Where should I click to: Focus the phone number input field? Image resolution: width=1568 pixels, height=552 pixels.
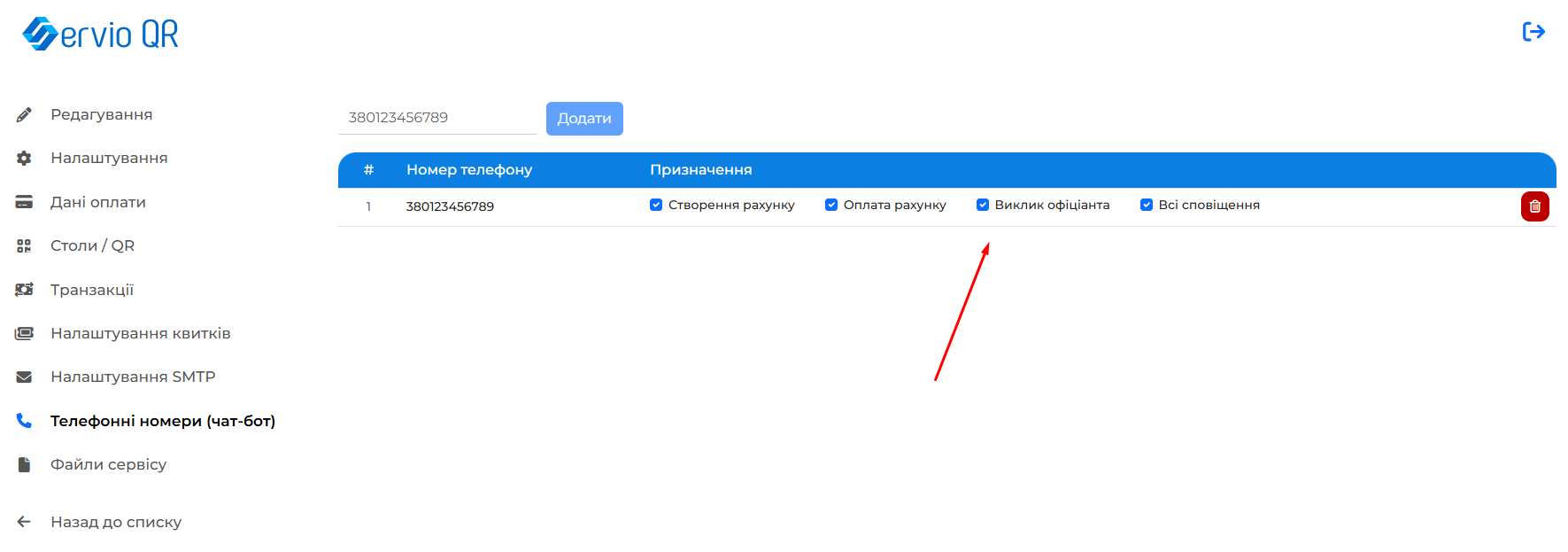click(x=436, y=118)
